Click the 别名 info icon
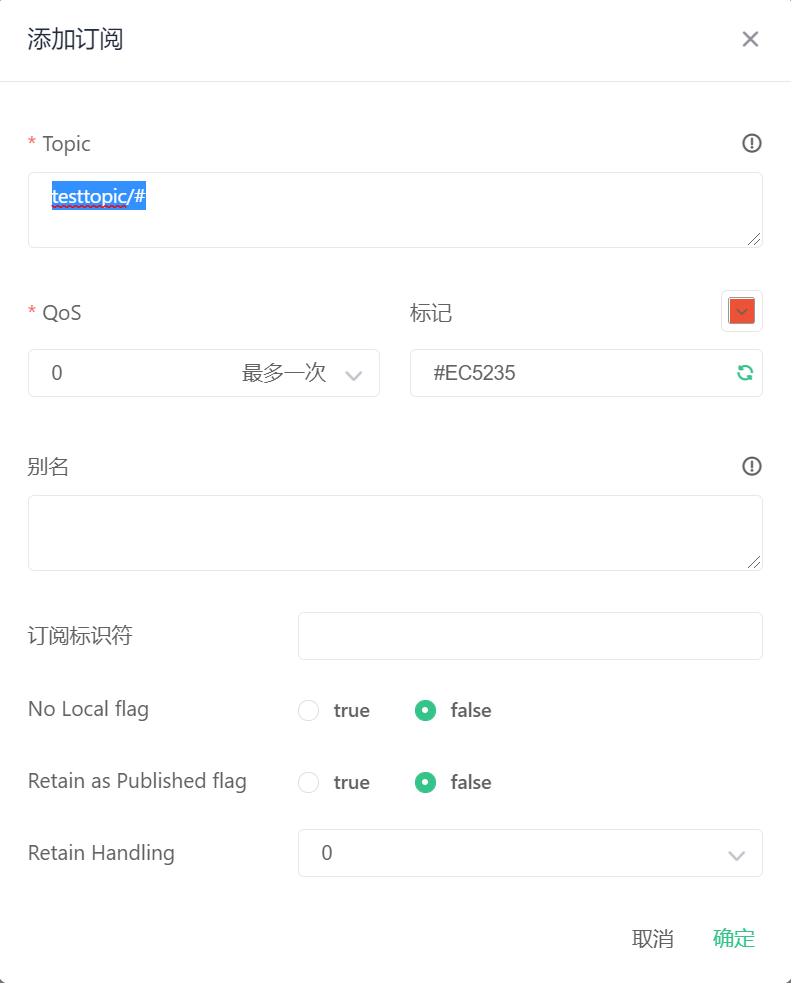This screenshot has width=791, height=983. click(x=751, y=466)
